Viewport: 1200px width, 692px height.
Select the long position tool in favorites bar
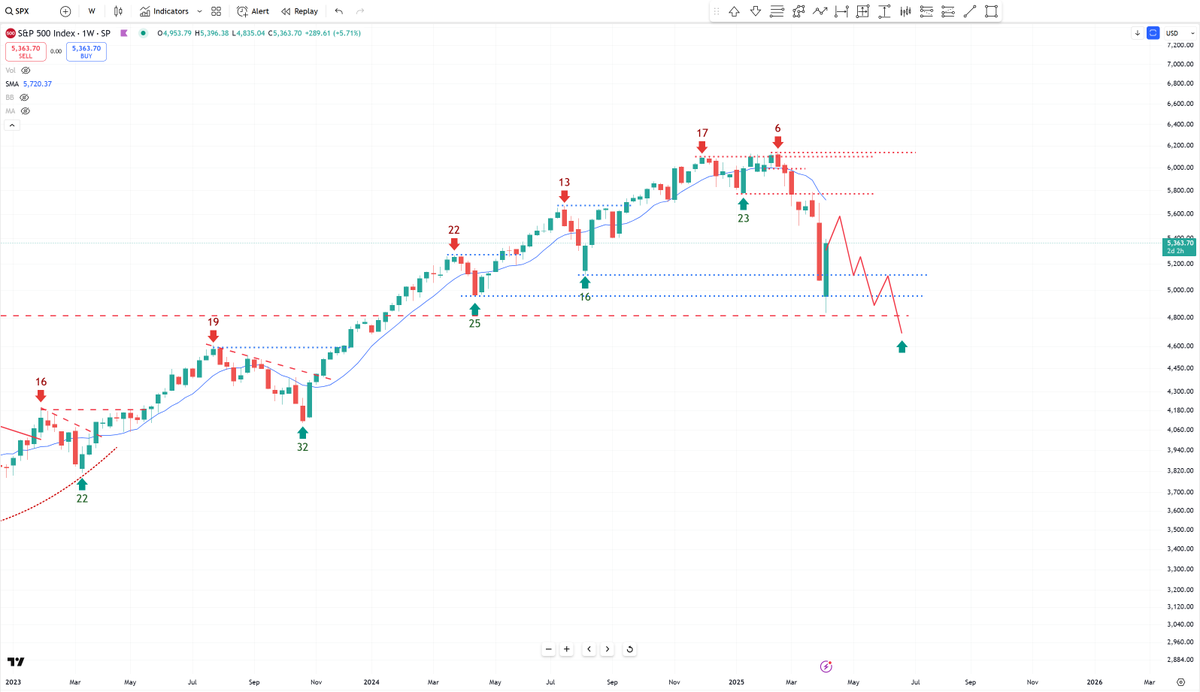coord(927,12)
